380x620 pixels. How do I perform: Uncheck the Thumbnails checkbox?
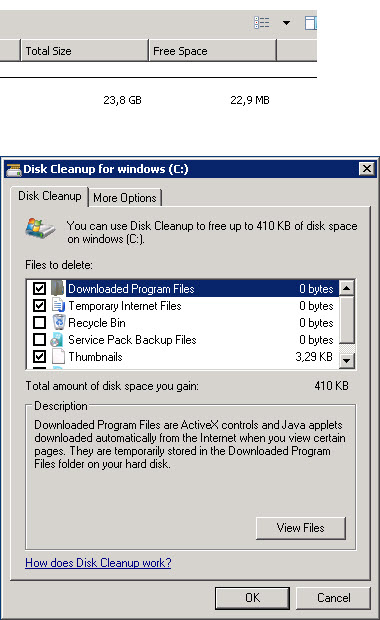coord(39,356)
